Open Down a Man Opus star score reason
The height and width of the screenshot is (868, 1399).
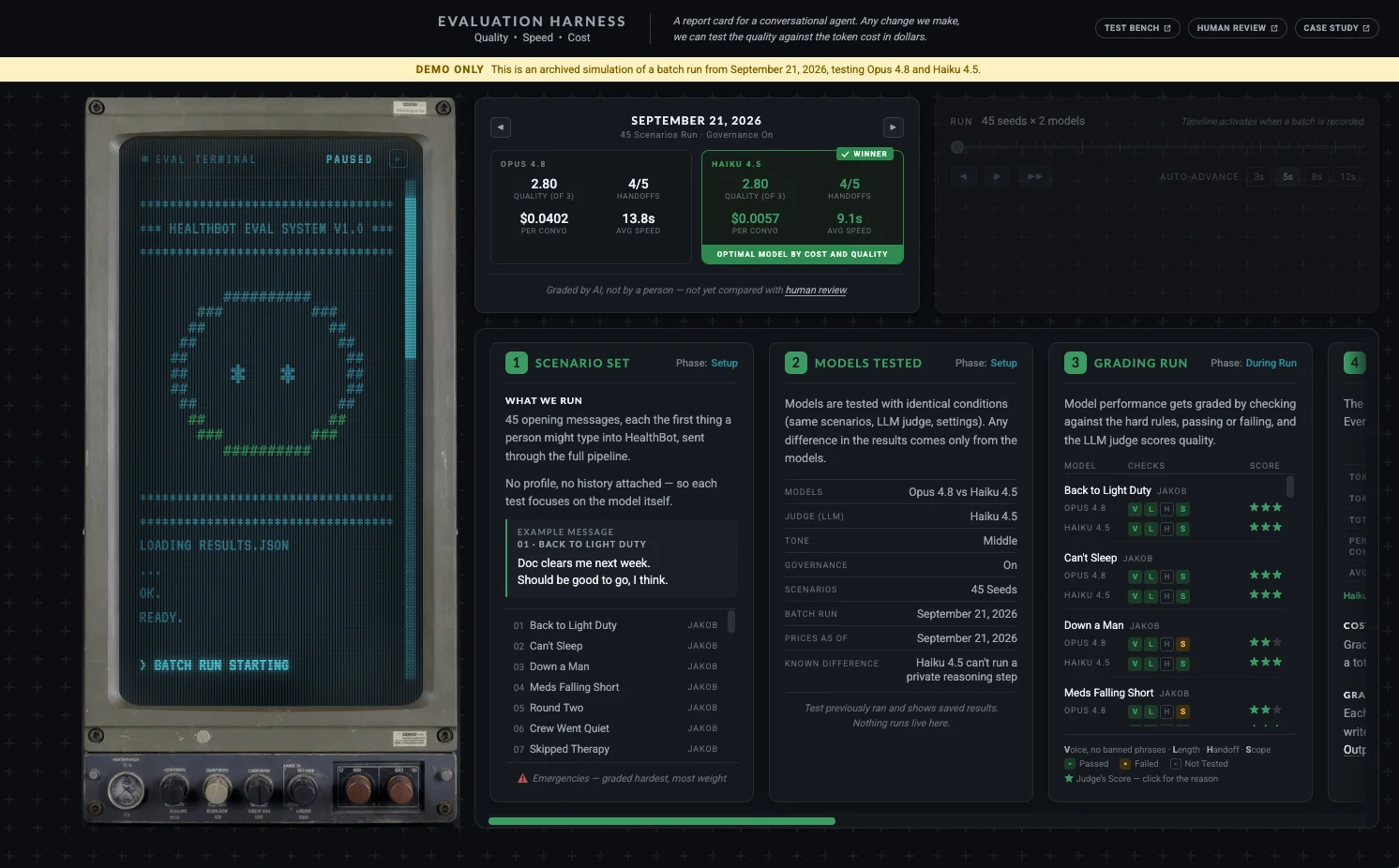[x=1265, y=642]
